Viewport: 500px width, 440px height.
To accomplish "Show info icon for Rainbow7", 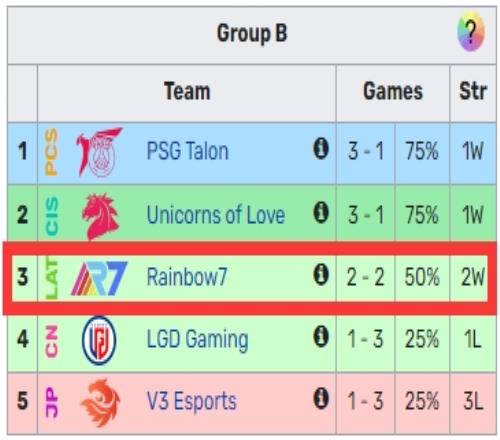I will click(321, 275).
